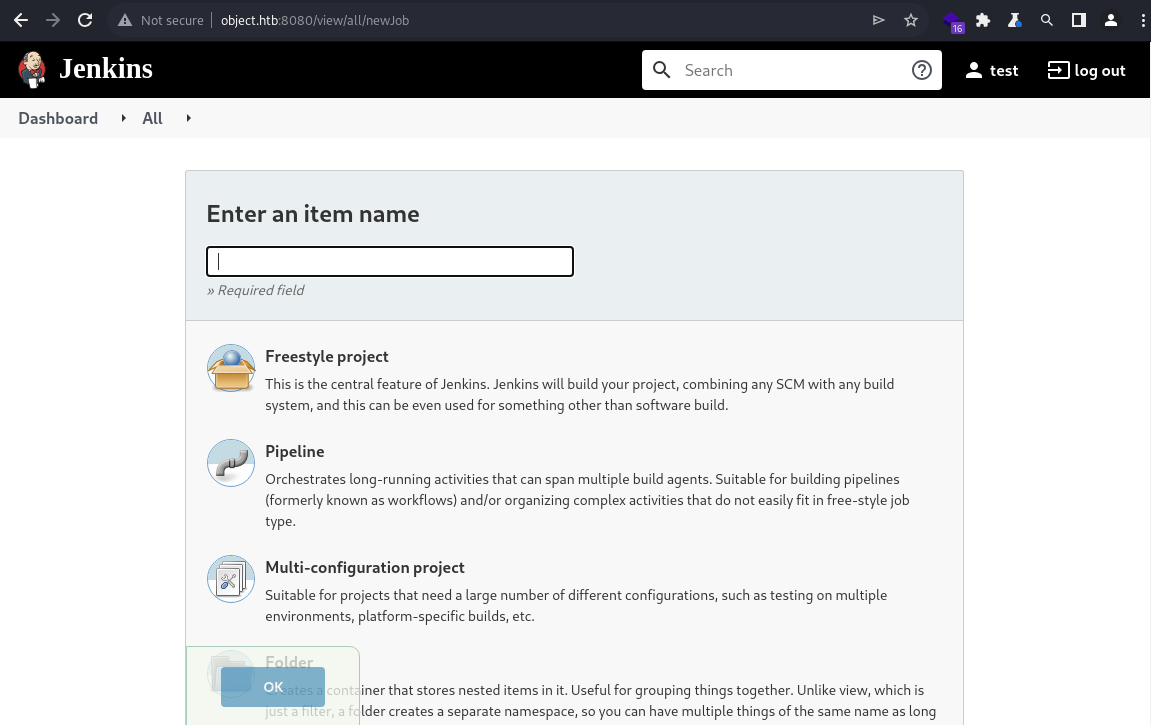Open the search help question mark
Image resolution: width=1151 pixels, height=725 pixels.
922,70
